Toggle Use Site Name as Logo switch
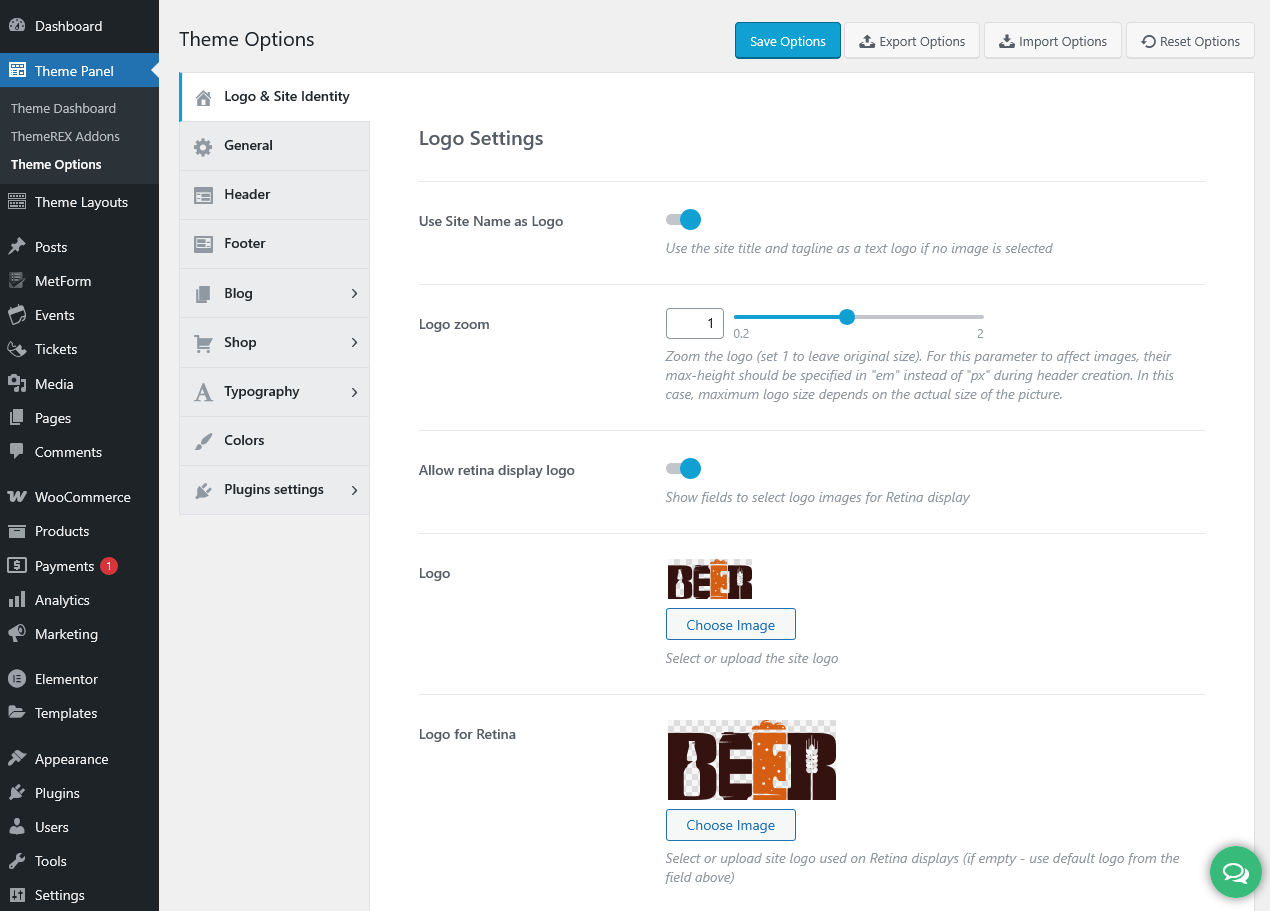1270x911 pixels. [684, 220]
